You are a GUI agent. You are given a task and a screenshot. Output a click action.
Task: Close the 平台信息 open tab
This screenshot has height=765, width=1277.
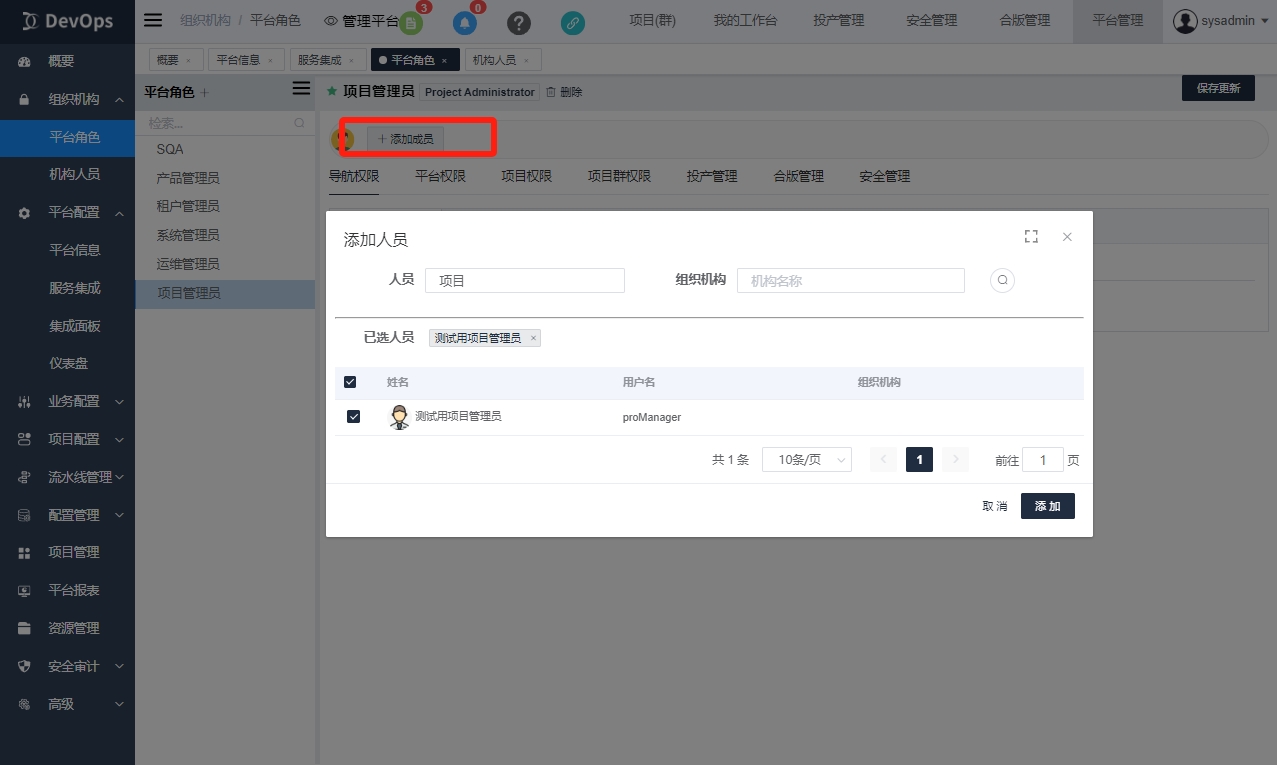point(269,60)
